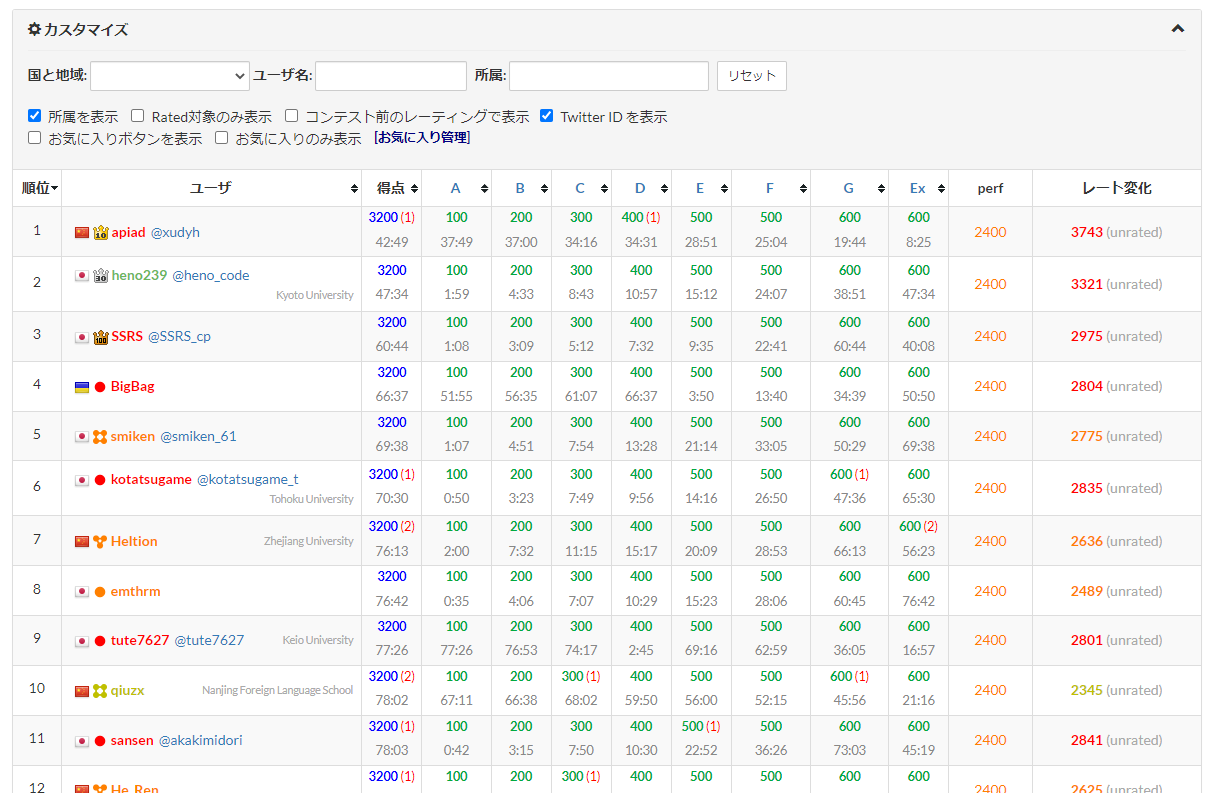
Task: Uncheck the 所属を表示 checkbox
Action: 35,116
